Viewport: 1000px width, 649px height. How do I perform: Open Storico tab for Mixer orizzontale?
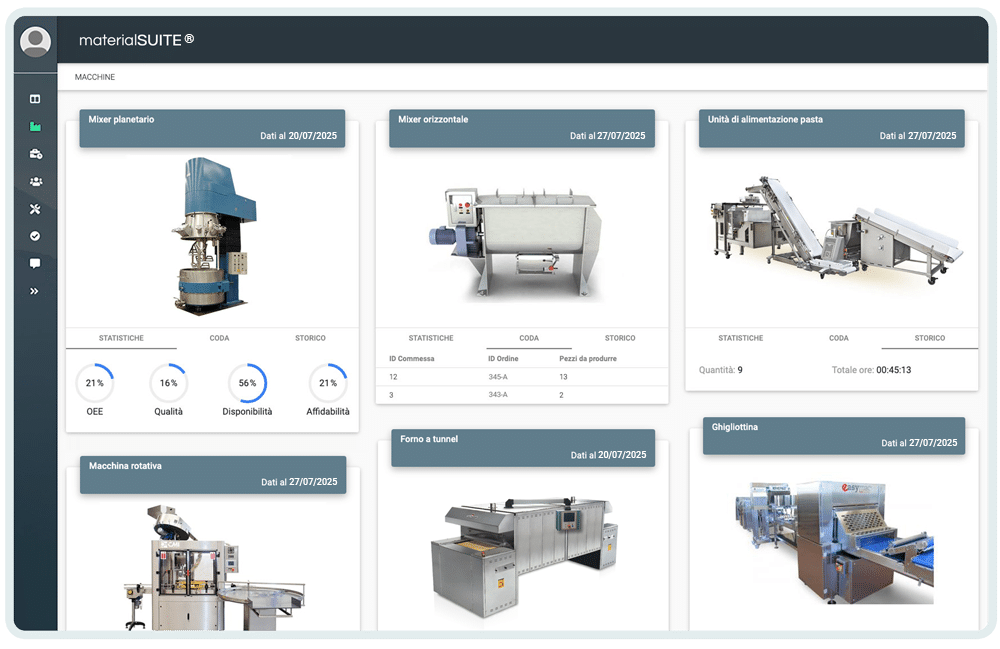(x=620, y=338)
